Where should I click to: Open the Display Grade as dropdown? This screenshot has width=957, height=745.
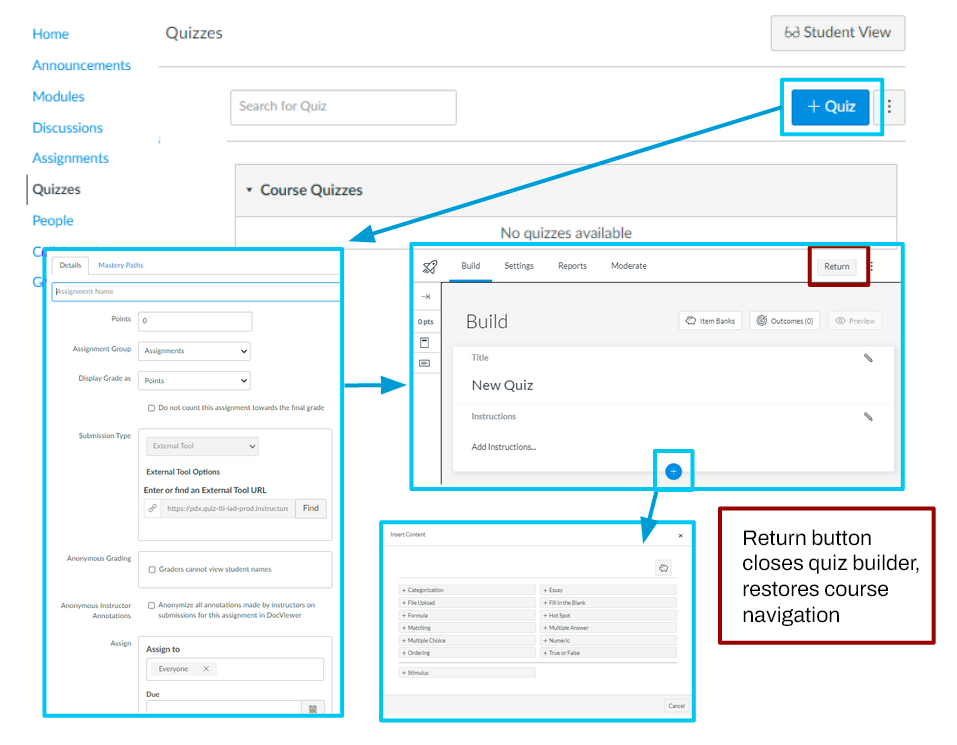coord(194,381)
